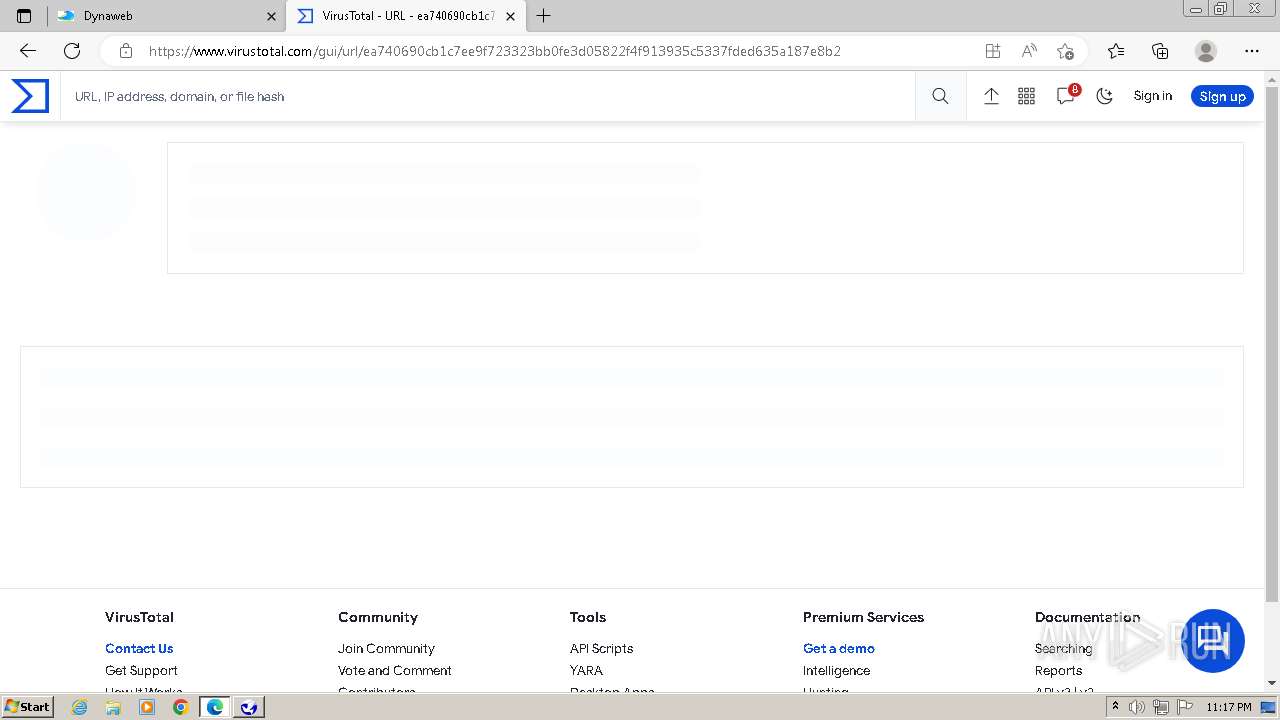
Task: Open the Windows Start menu
Action: 27,707
